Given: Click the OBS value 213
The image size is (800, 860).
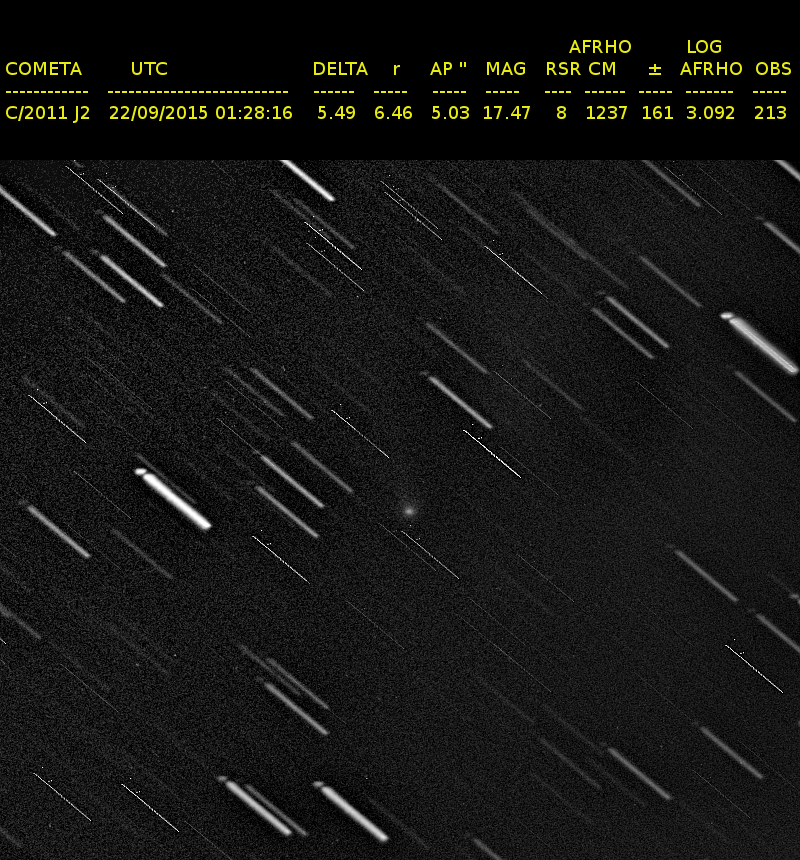Looking at the screenshot, I should tap(770, 113).
